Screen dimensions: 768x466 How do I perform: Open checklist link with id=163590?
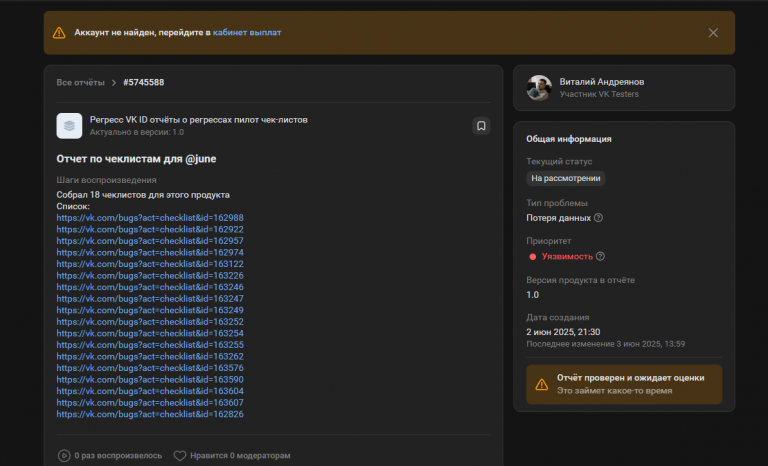pos(150,379)
